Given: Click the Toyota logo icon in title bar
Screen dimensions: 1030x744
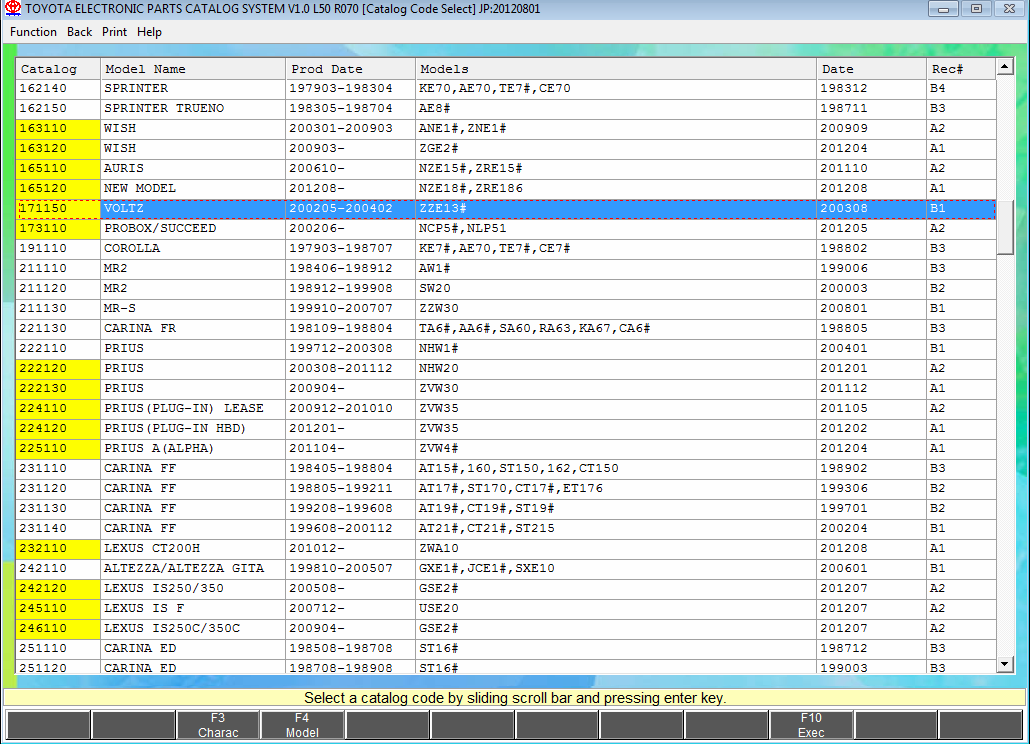Looking at the screenshot, I should [12, 9].
